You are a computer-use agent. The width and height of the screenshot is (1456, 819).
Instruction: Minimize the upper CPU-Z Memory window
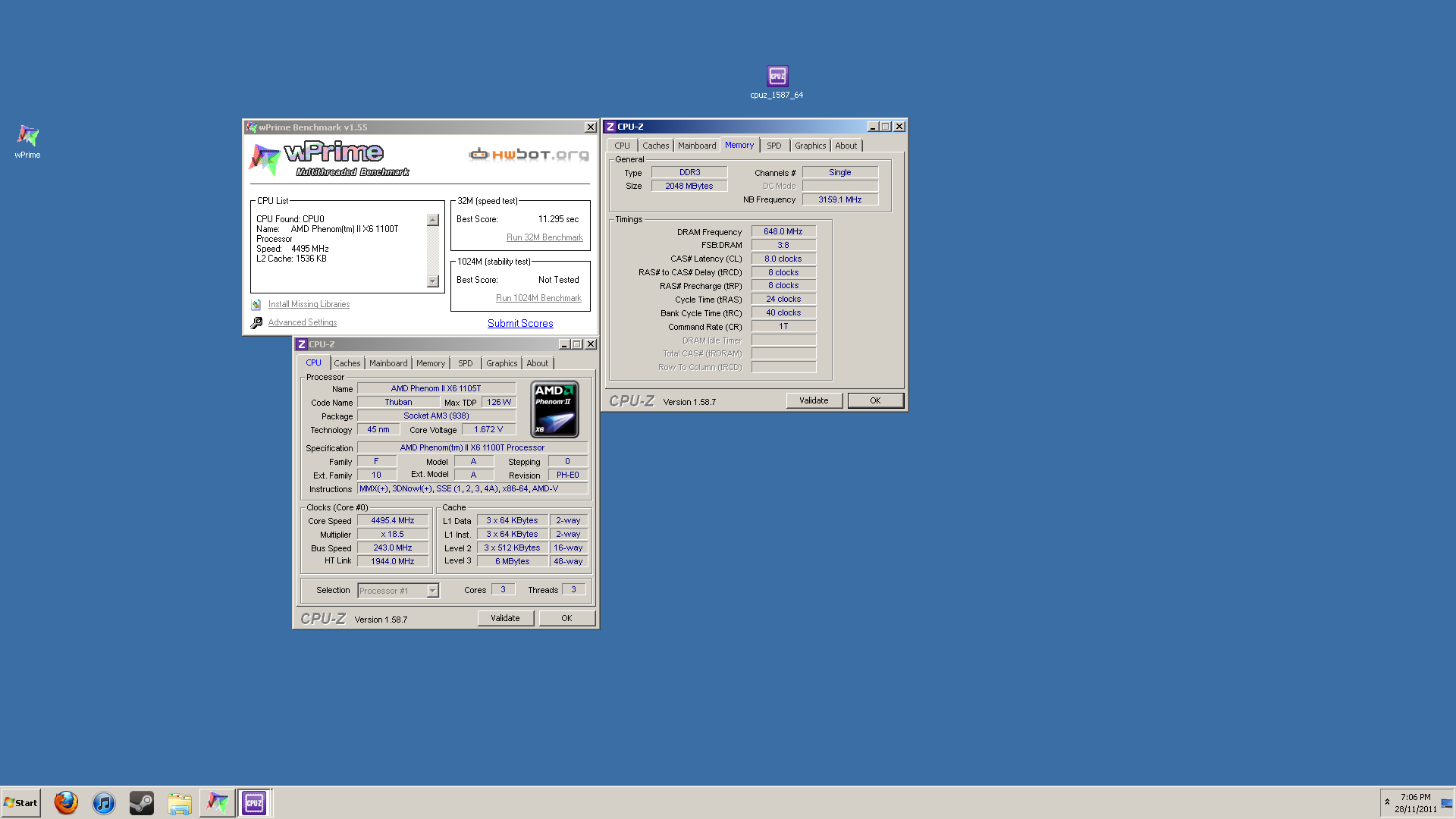[x=873, y=127]
